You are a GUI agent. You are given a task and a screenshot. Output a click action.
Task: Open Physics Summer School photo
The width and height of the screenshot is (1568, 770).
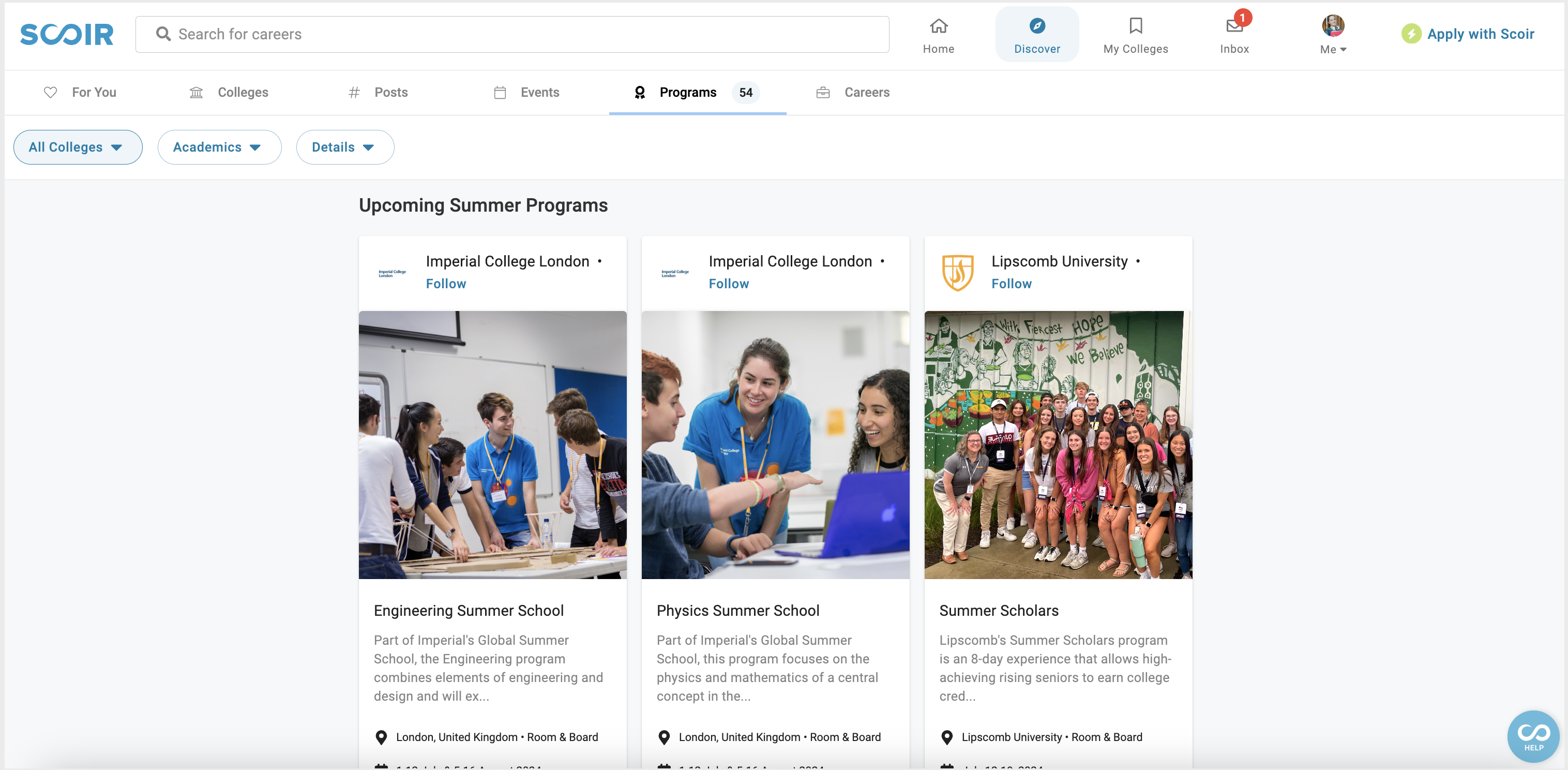[776, 445]
